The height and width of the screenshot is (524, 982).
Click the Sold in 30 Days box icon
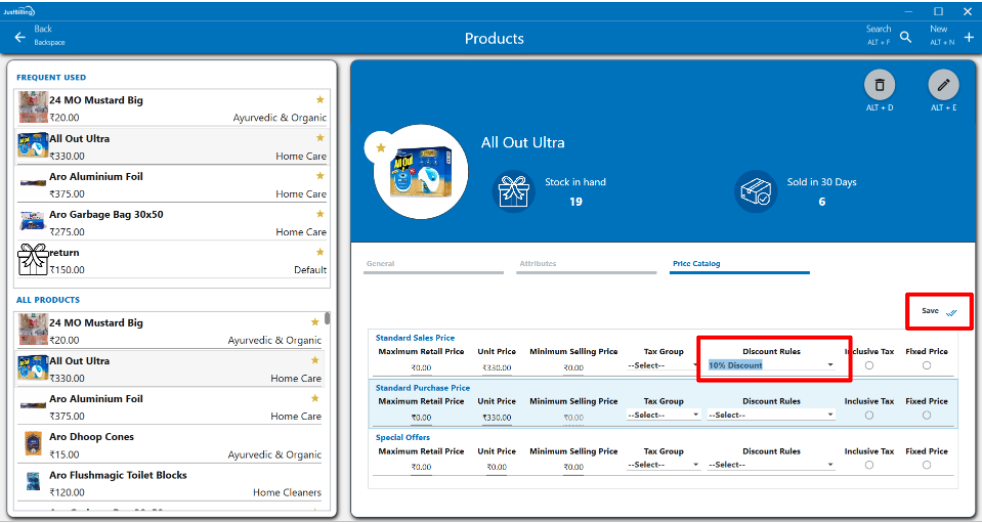tap(755, 191)
